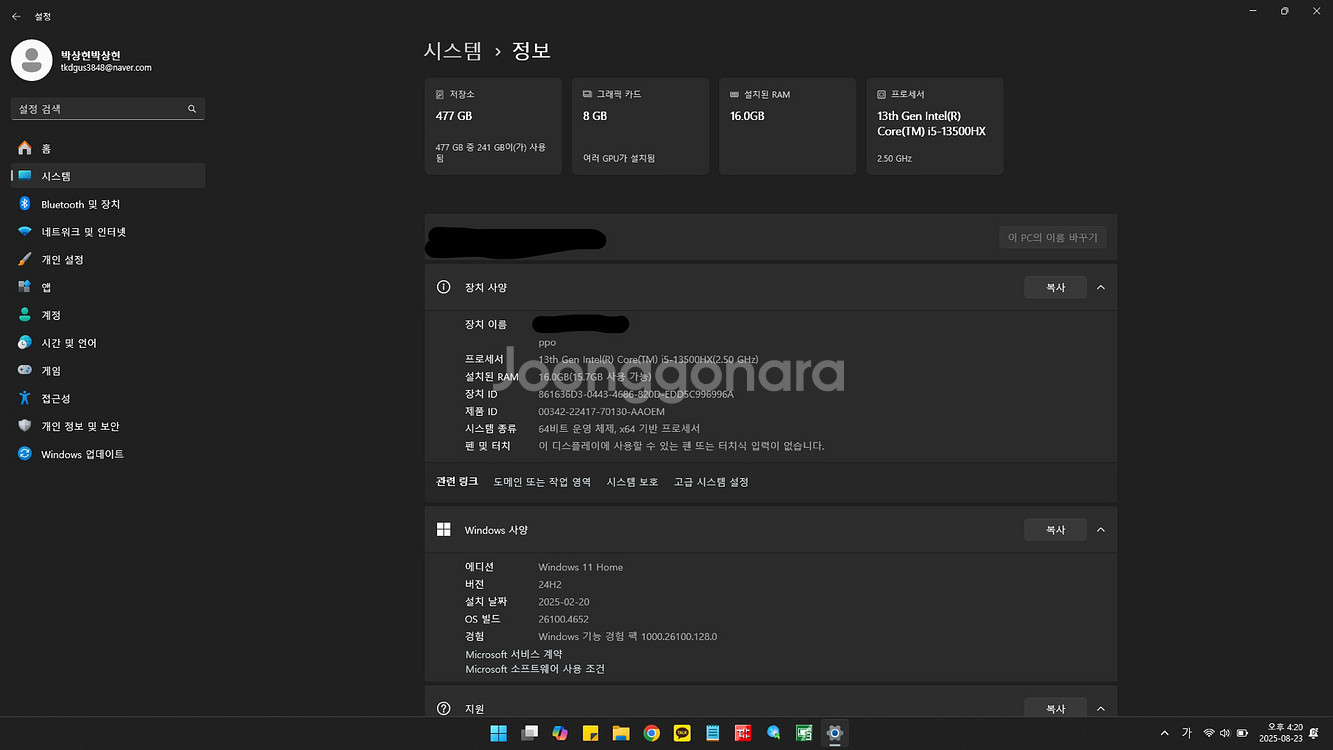Collapse the 지원 section chevron
Viewport: 1333px width, 750px height.
click(1101, 708)
